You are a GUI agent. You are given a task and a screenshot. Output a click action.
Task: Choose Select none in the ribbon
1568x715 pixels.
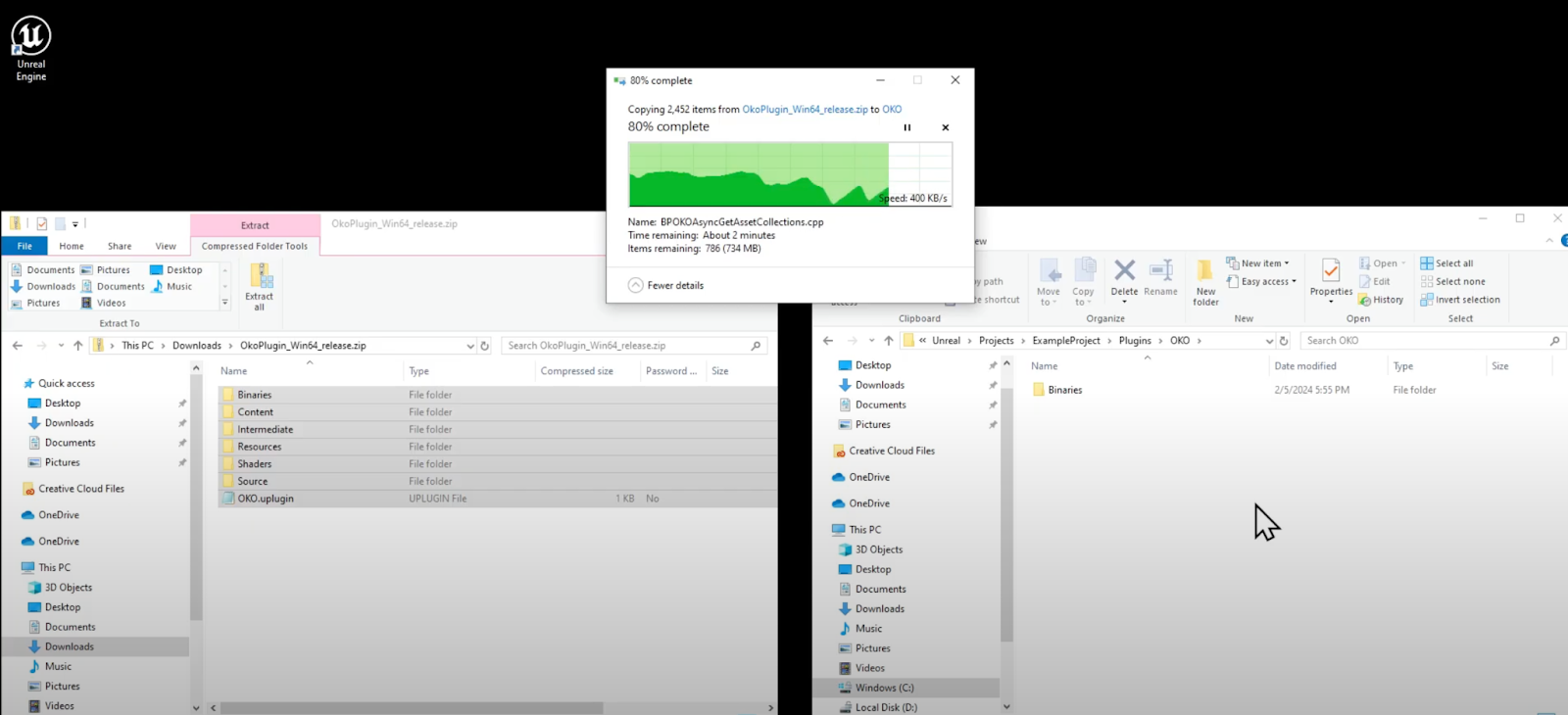pyautogui.click(x=1452, y=281)
